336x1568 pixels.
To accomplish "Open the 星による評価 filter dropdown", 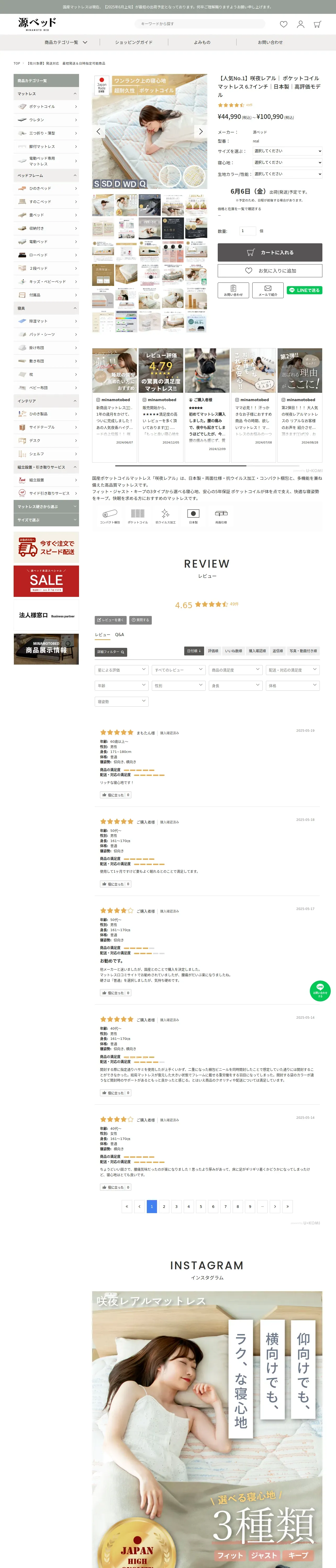I will tap(122, 670).
